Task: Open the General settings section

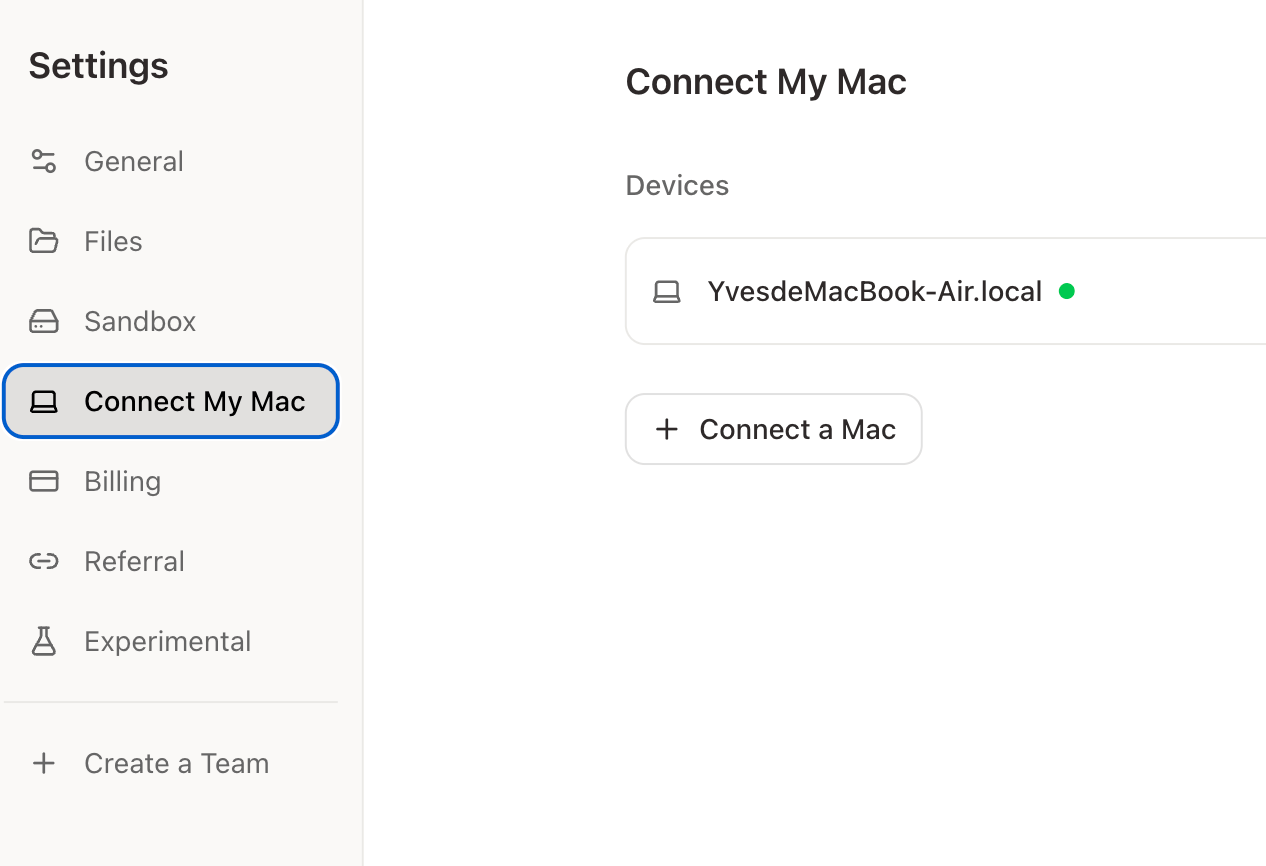Action: (171, 161)
